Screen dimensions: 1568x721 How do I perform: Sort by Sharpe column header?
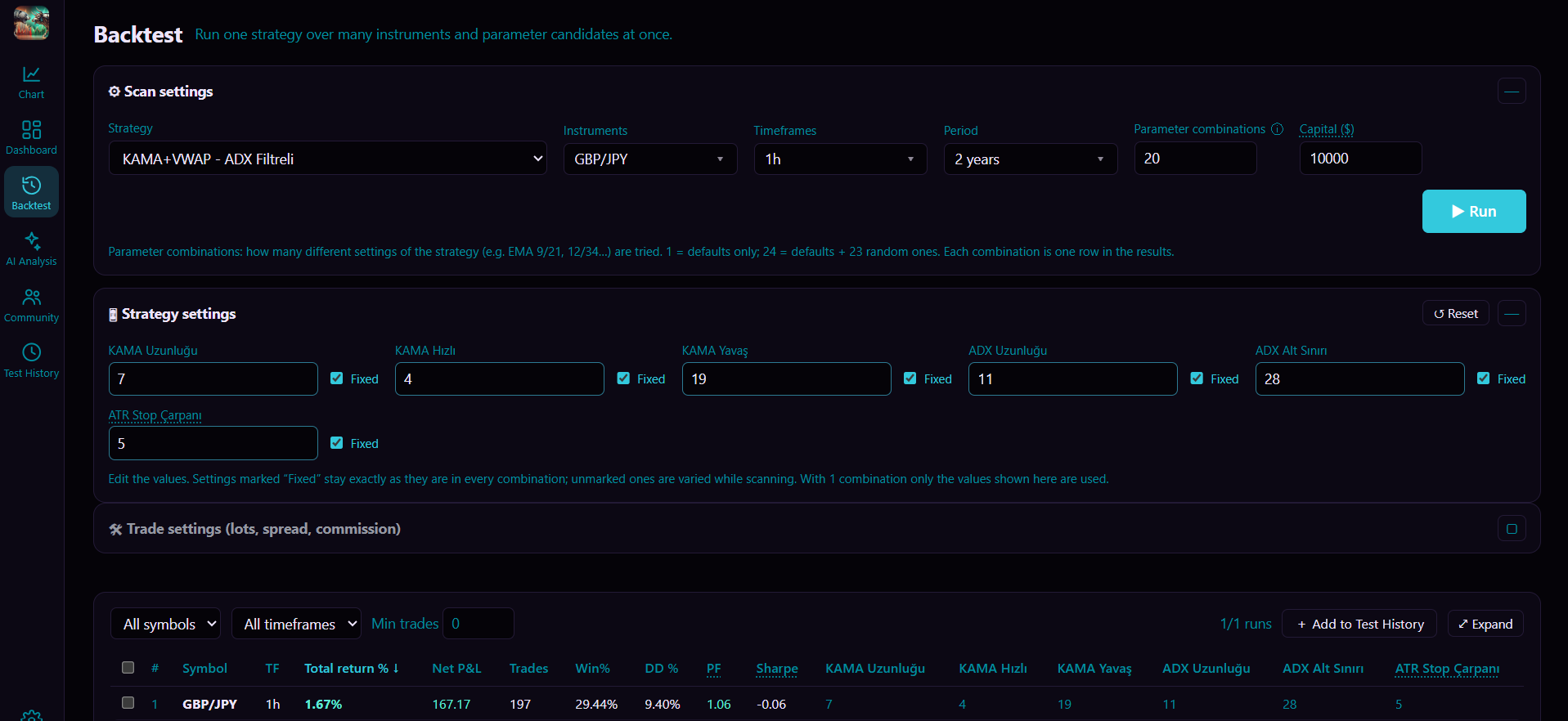click(777, 669)
